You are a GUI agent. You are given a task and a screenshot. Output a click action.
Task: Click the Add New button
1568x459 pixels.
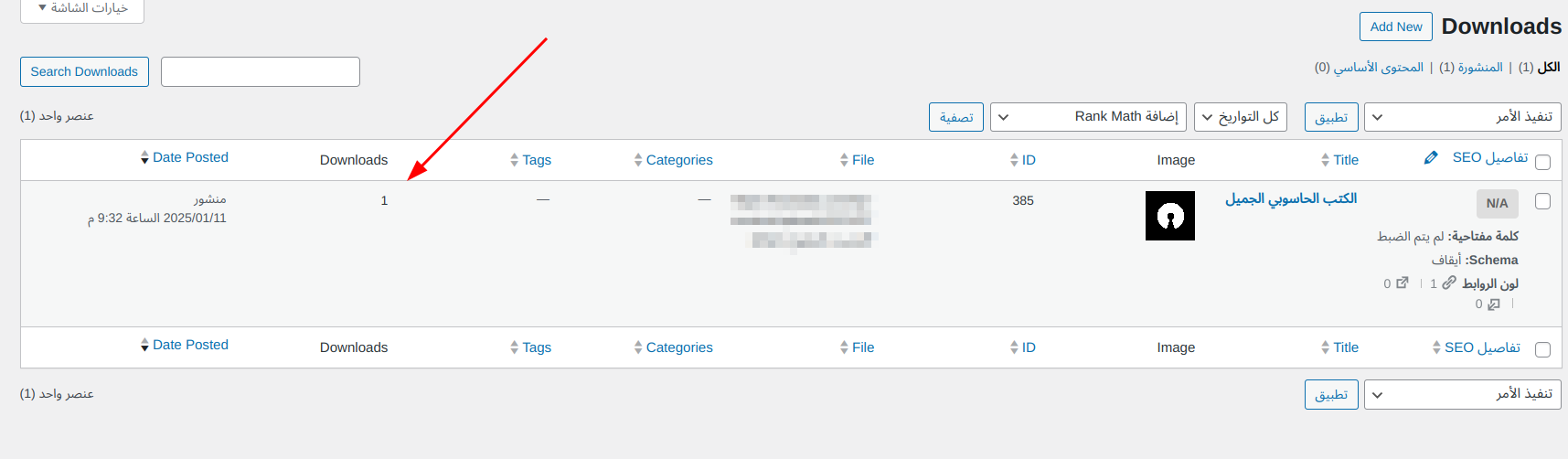1395,27
